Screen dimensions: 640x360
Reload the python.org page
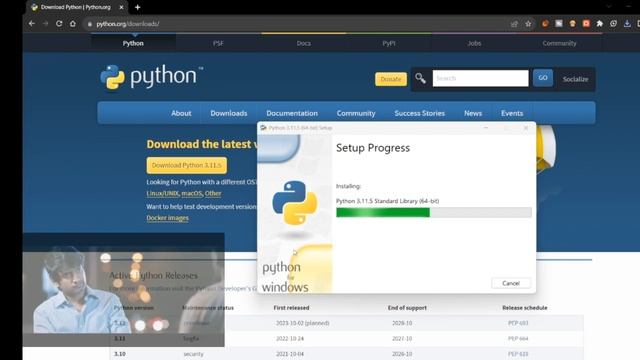(59, 24)
